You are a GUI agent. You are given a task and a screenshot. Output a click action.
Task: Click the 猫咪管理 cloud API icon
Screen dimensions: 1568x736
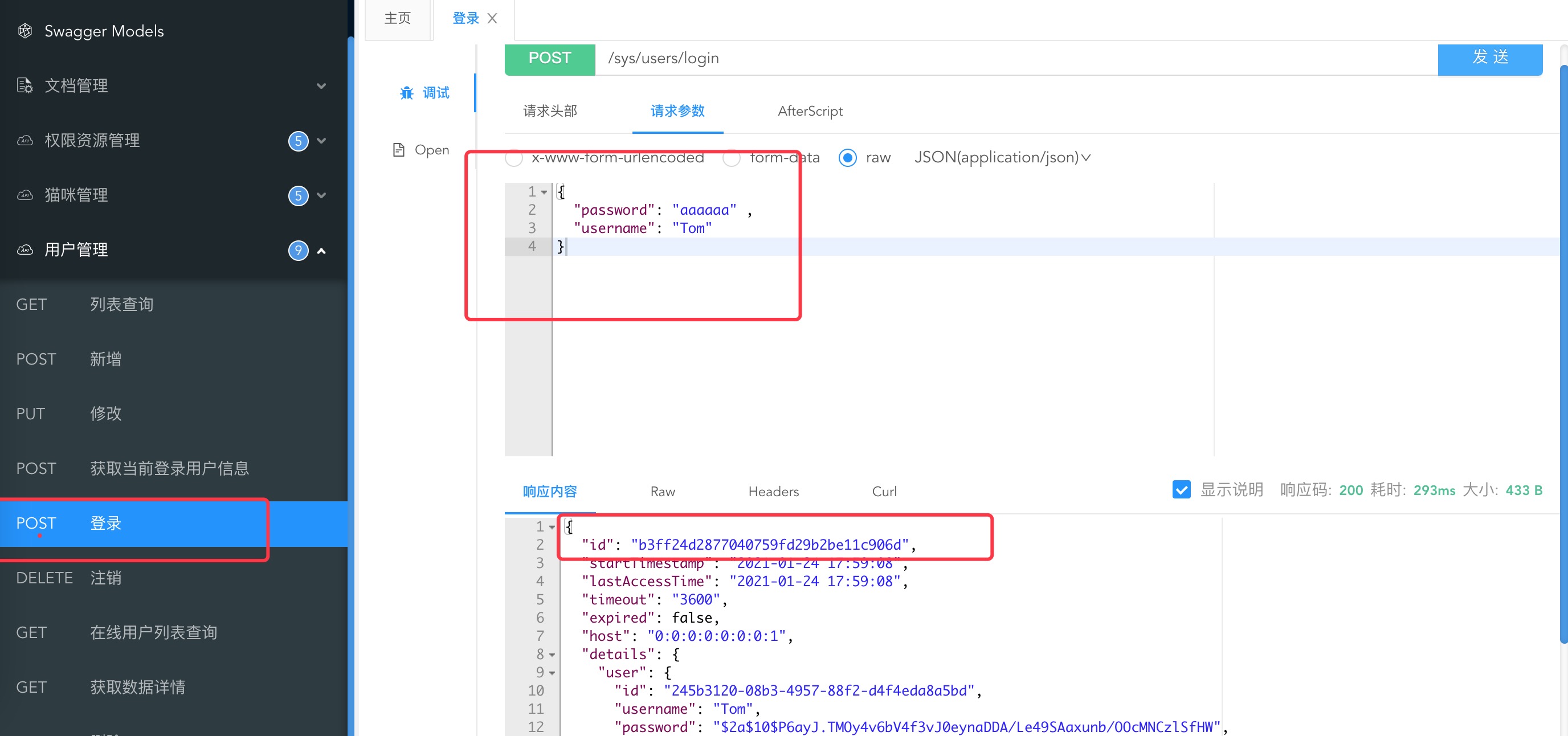[x=25, y=195]
